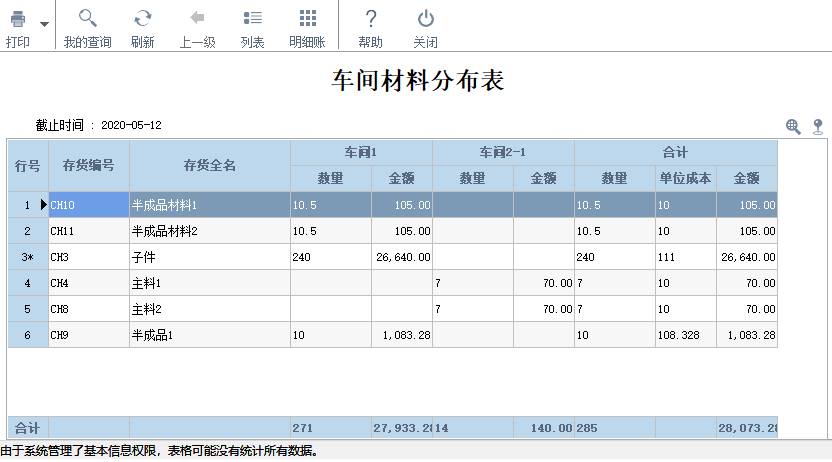Select the 车间1 column group header

tap(361, 152)
